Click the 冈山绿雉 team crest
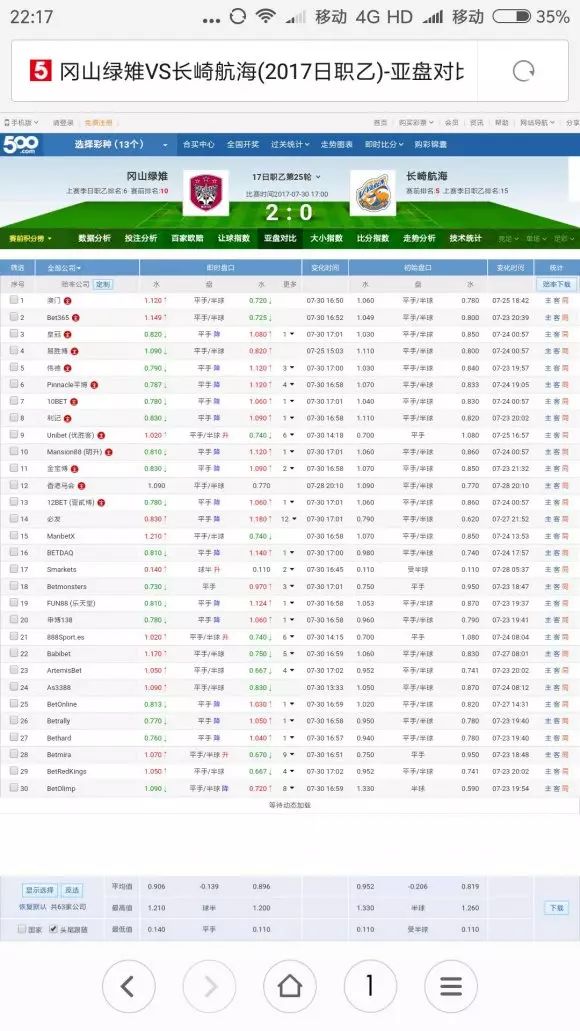 pos(206,193)
